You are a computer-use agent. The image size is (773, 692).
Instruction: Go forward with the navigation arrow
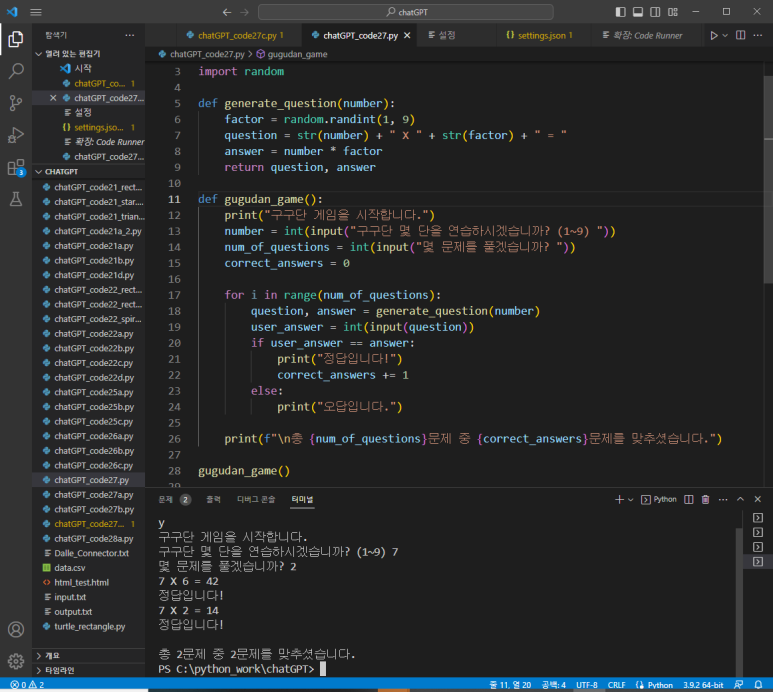[245, 12]
